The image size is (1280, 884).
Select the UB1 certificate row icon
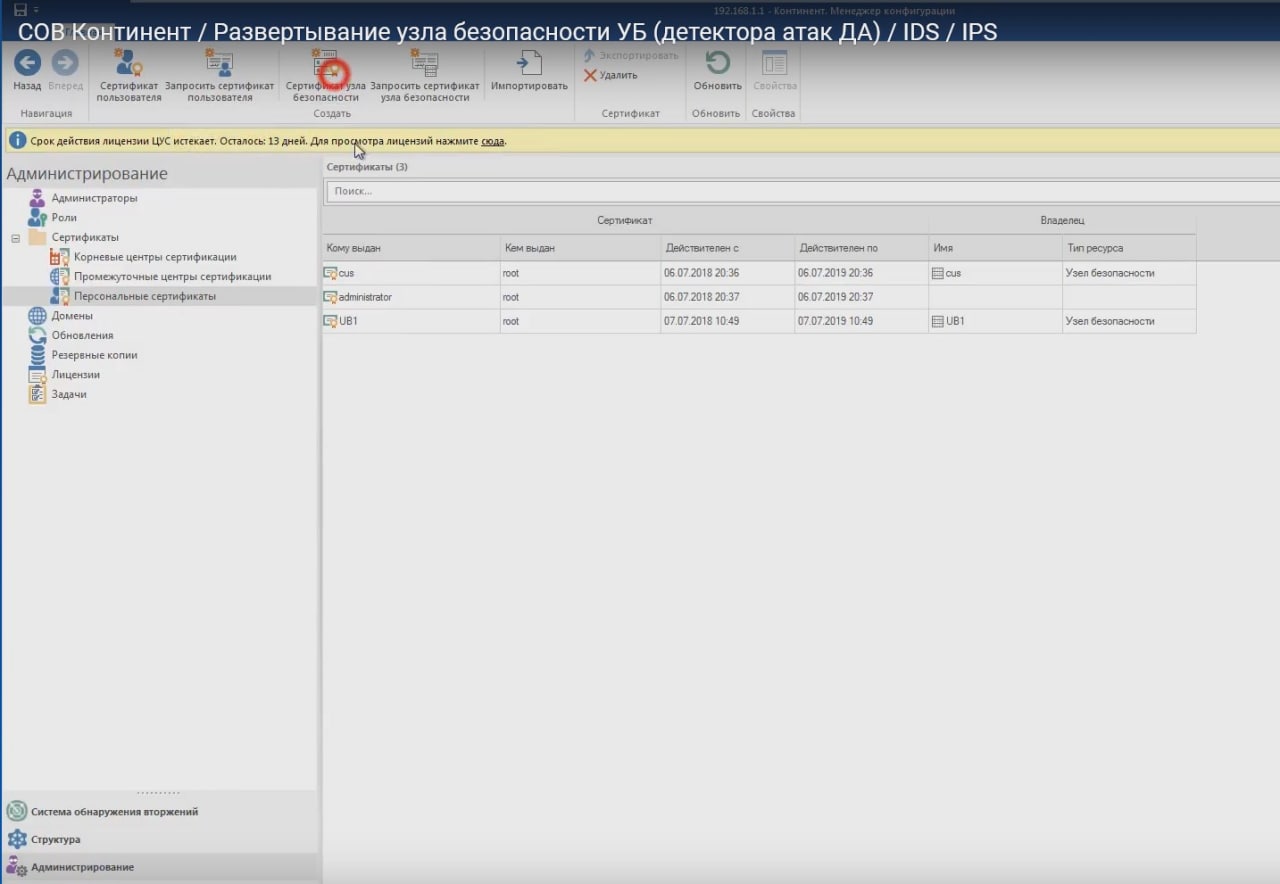pyautogui.click(x=330, y=321)
